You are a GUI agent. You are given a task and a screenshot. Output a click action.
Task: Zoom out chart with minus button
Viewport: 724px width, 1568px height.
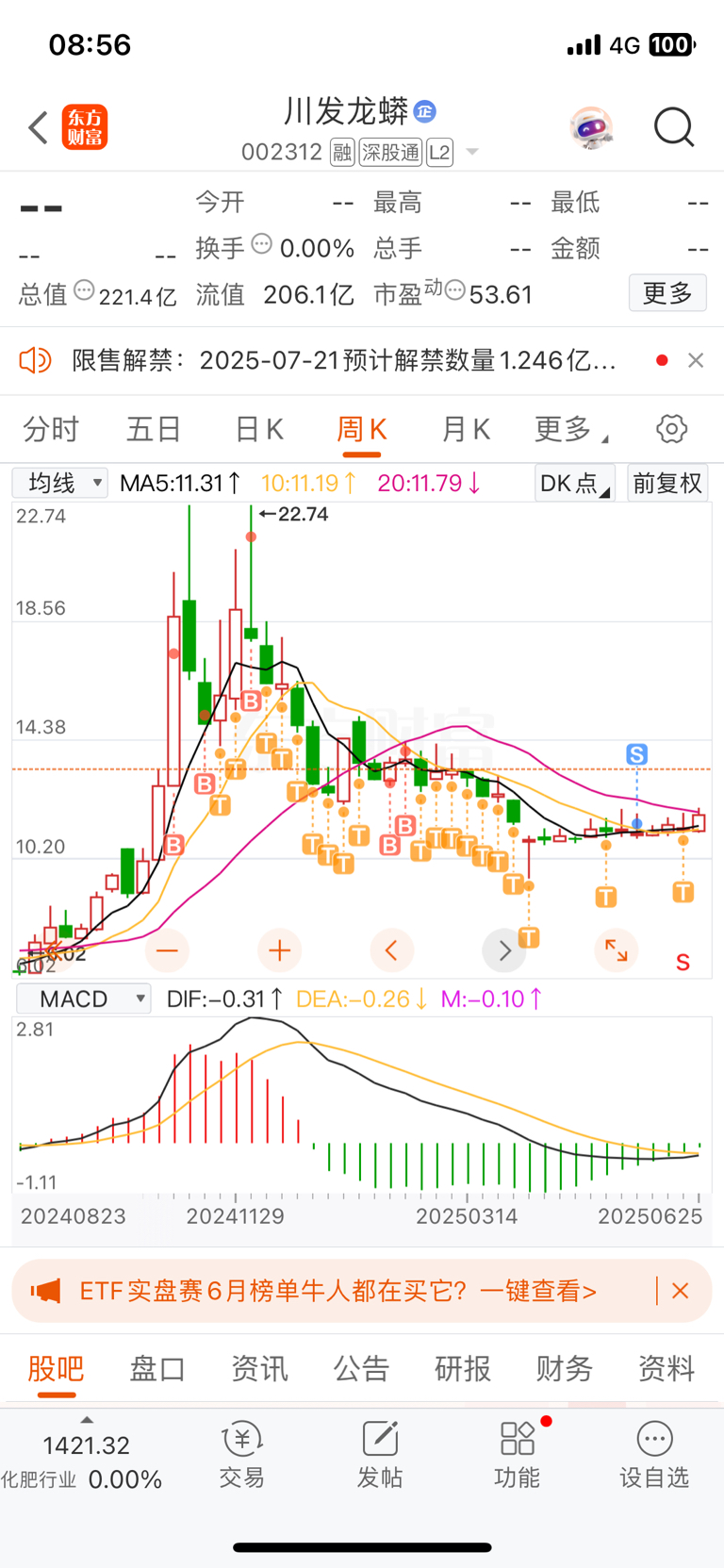click(x=168, y=950)
